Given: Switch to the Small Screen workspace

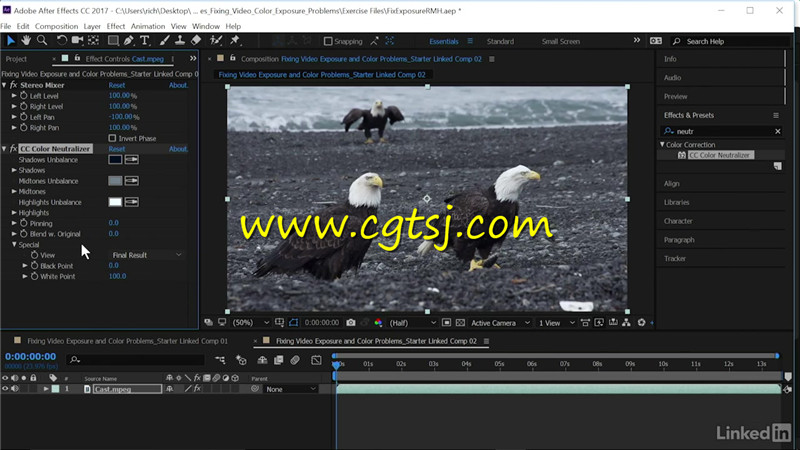Looking at the screenshot, I should pyautogui.click(x=561, y=41).
